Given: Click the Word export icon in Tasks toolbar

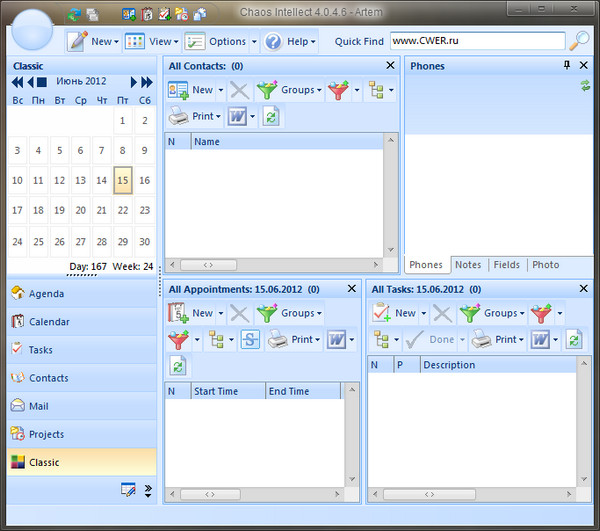Looking at the screenshot, I should 540,340.
